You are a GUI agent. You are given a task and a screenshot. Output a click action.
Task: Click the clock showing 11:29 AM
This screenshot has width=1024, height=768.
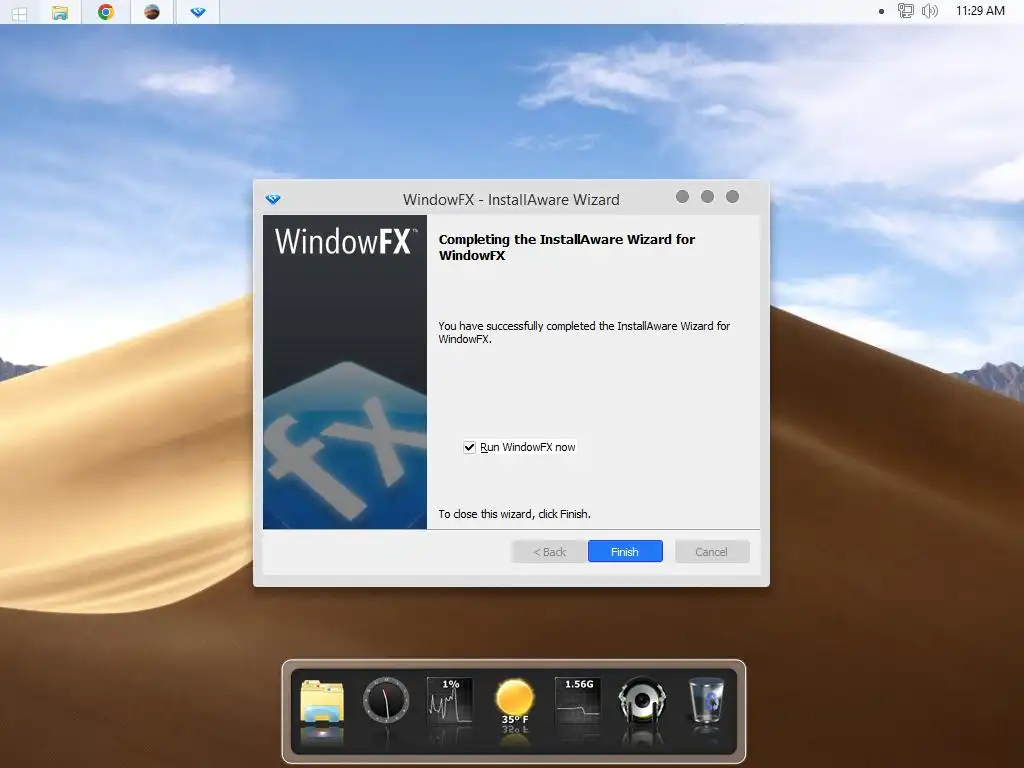click(x=980, y=10)
